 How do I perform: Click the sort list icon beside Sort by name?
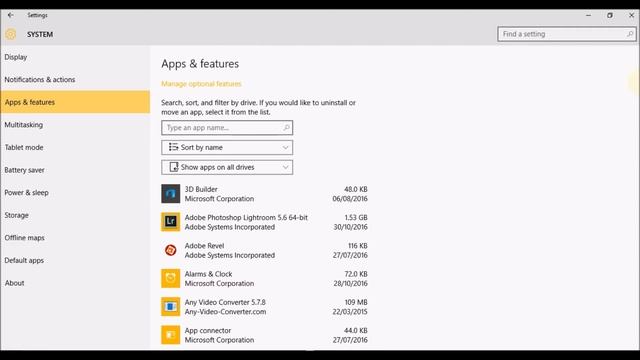click(173, 147)
